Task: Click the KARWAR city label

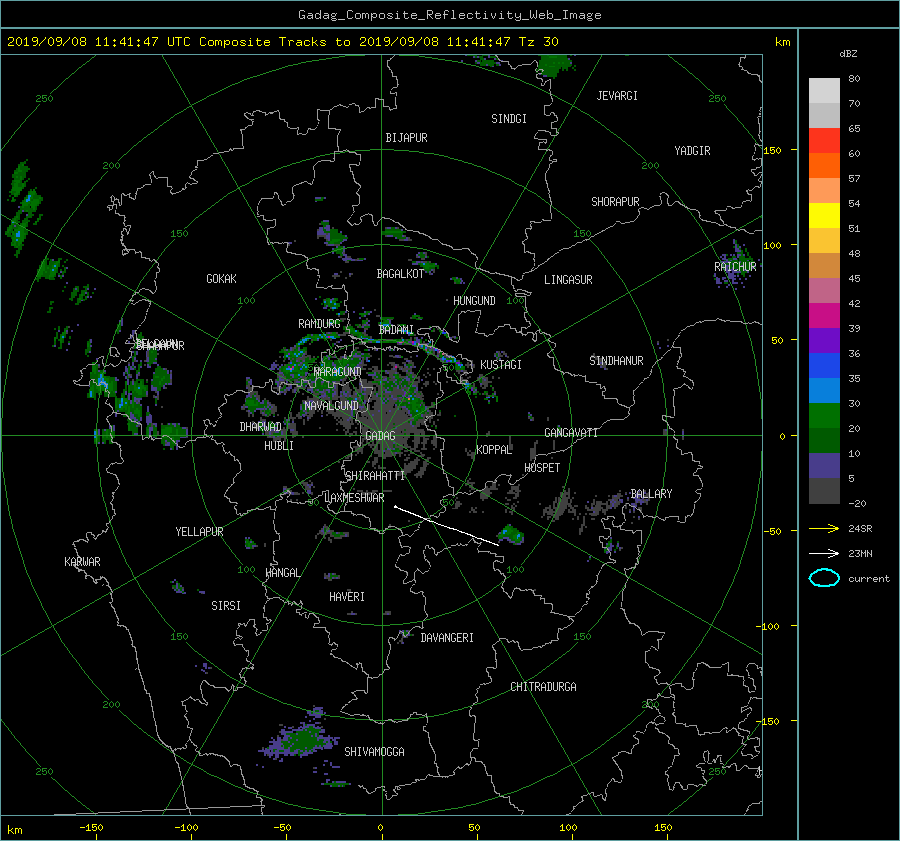Action: point(82,562)
